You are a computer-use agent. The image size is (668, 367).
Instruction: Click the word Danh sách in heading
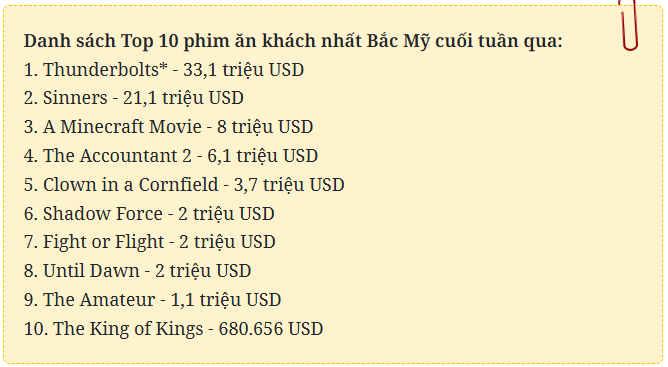(x=69, y=41)
